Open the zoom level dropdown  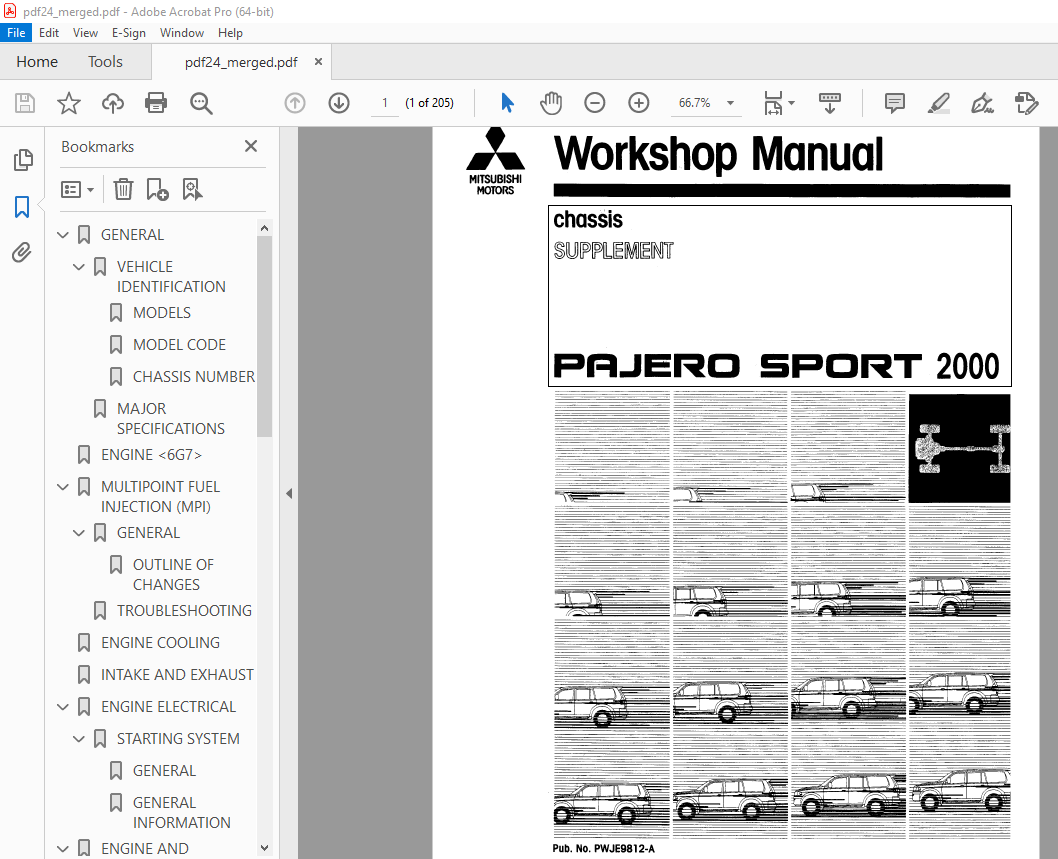point(730,103)
